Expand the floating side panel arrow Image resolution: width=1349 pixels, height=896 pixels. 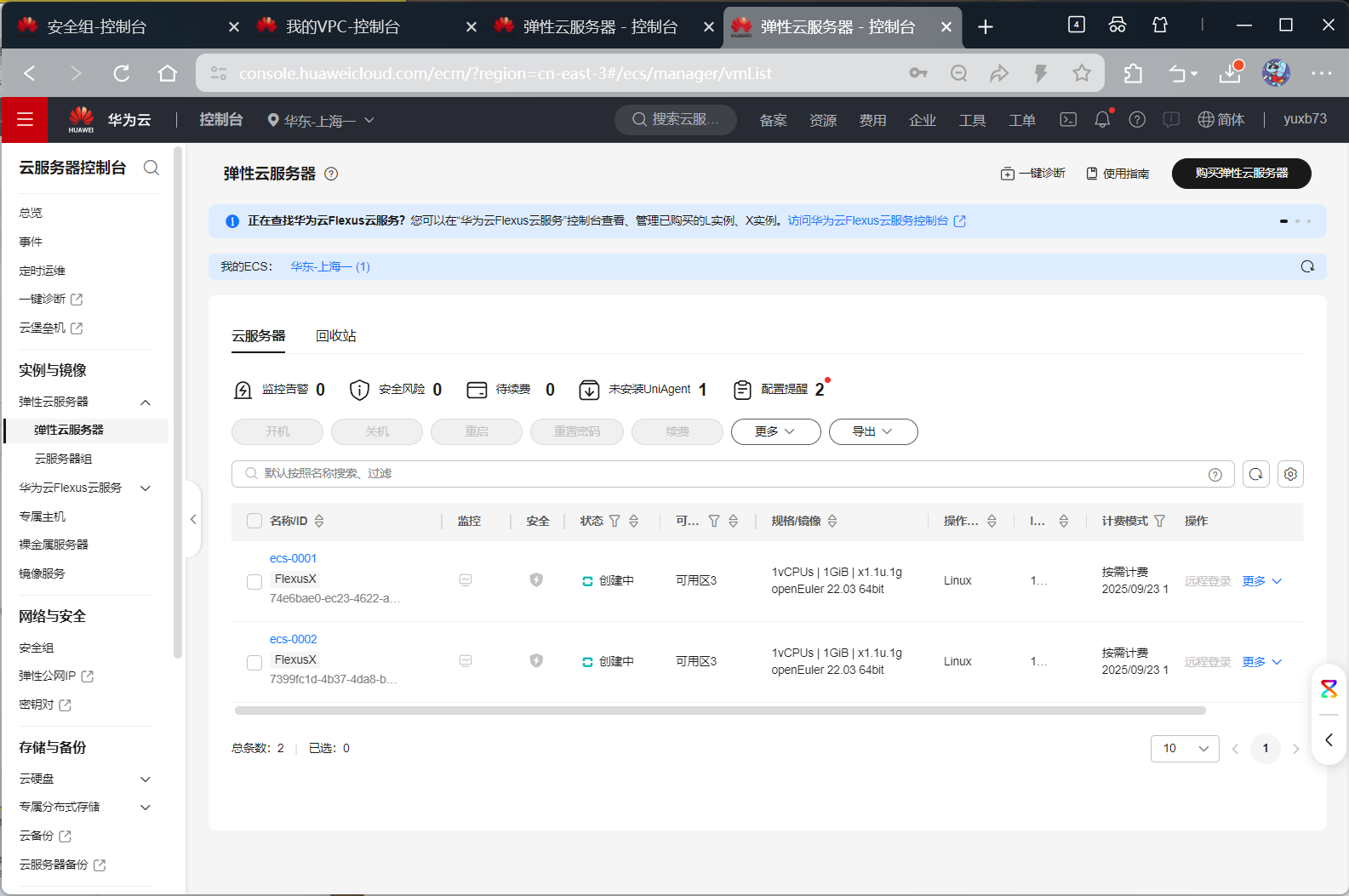[1329, 740]
